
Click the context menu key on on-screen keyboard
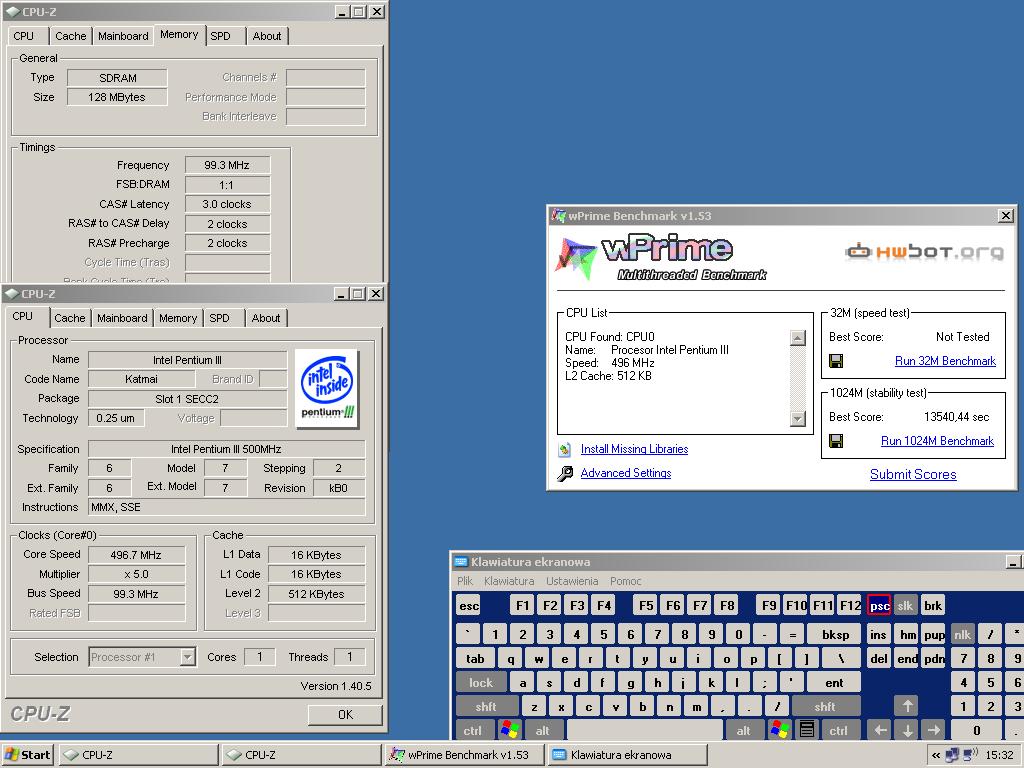click(807, 729)
